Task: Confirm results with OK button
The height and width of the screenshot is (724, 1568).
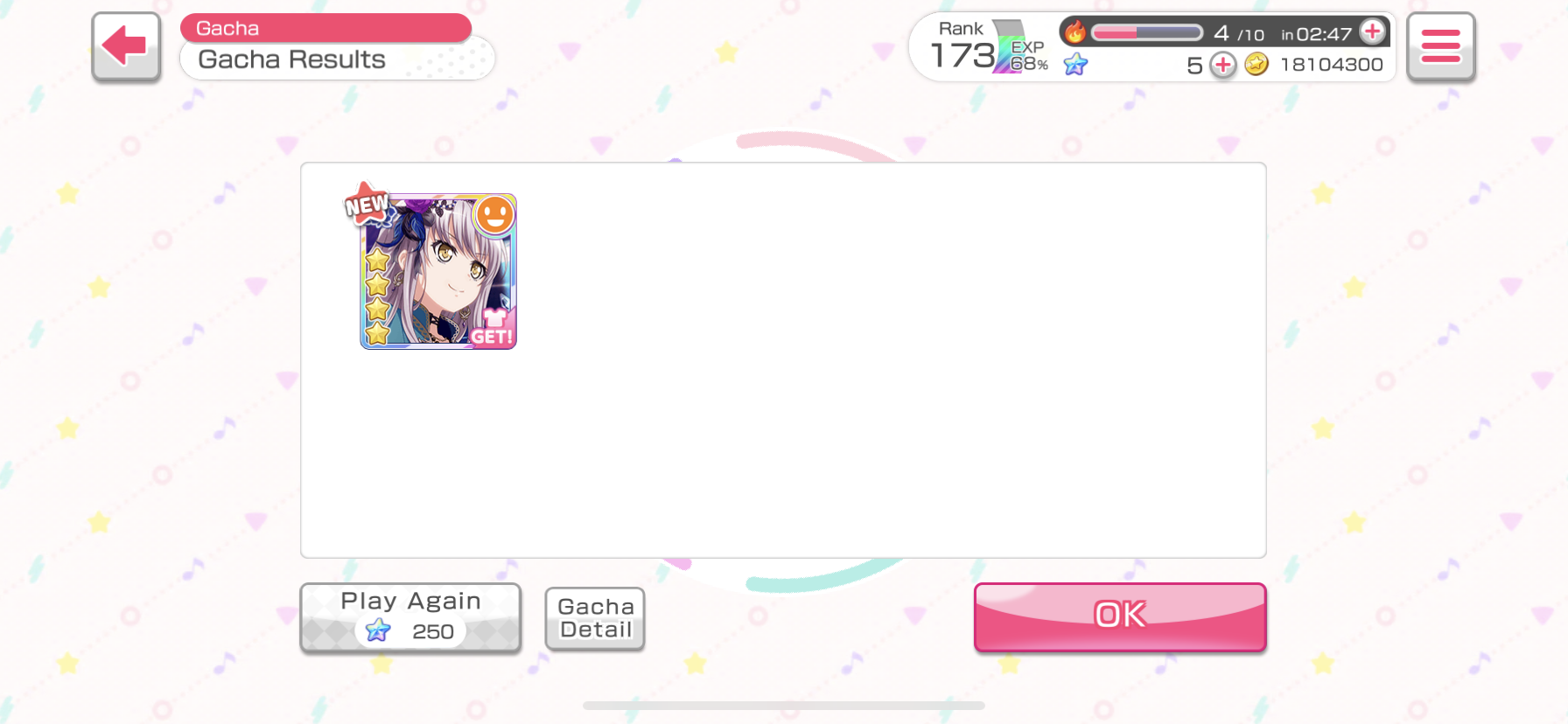Action: coord(1120,616)
